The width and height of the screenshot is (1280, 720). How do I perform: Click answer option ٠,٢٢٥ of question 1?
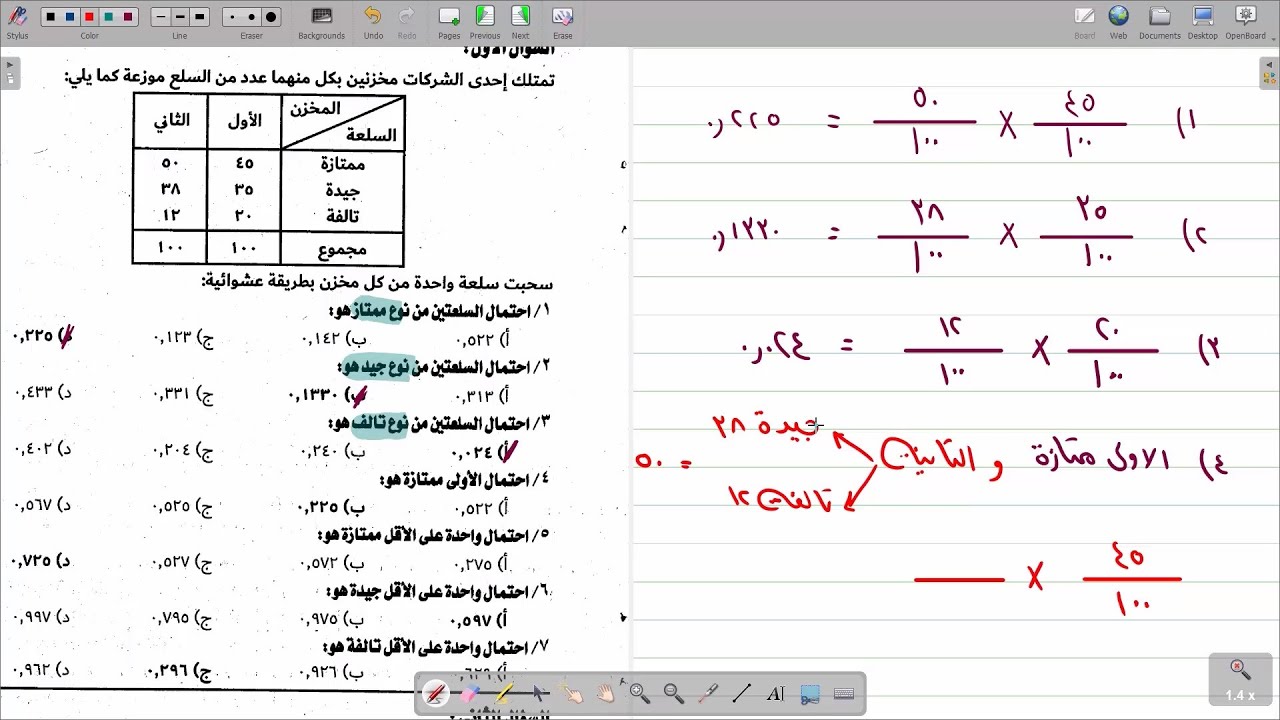coord(44,337)
